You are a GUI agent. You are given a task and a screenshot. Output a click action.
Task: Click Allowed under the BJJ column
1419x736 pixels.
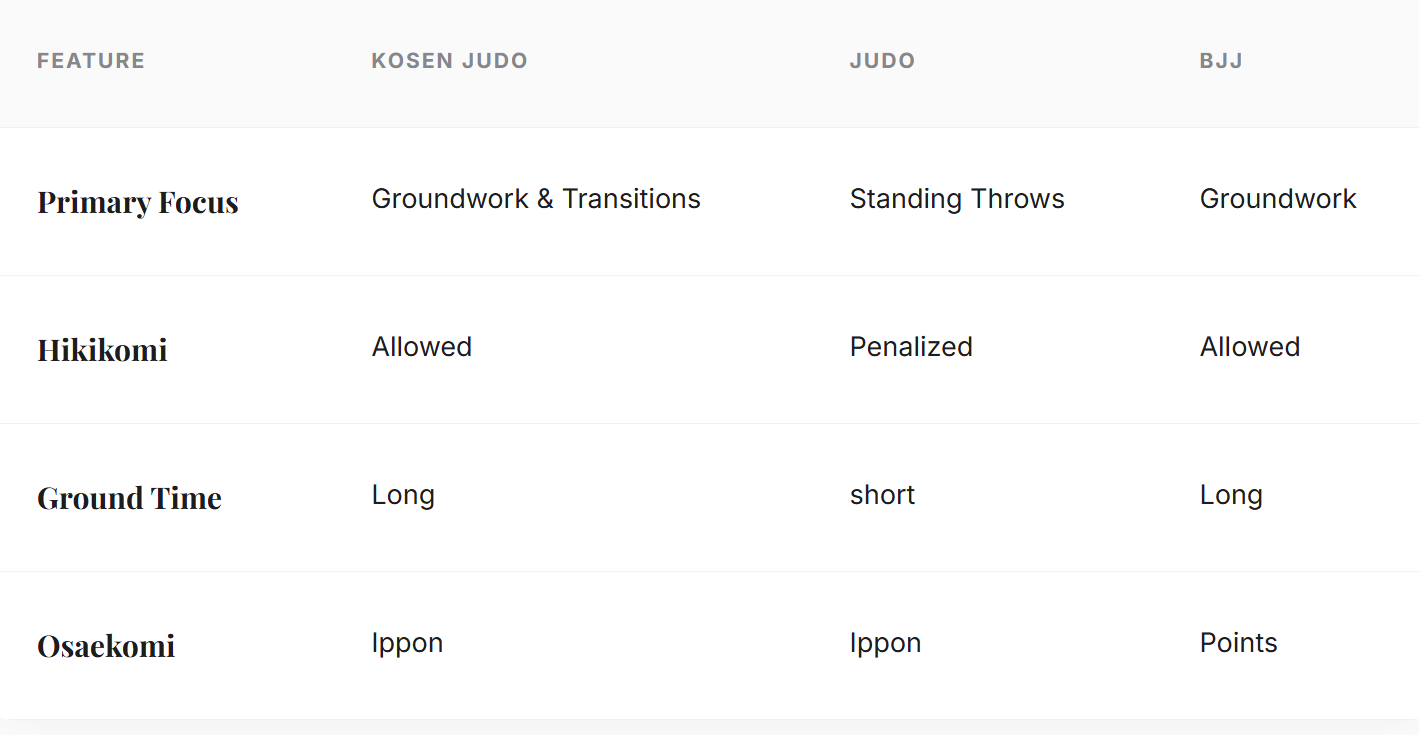[x=1250, y=347]
